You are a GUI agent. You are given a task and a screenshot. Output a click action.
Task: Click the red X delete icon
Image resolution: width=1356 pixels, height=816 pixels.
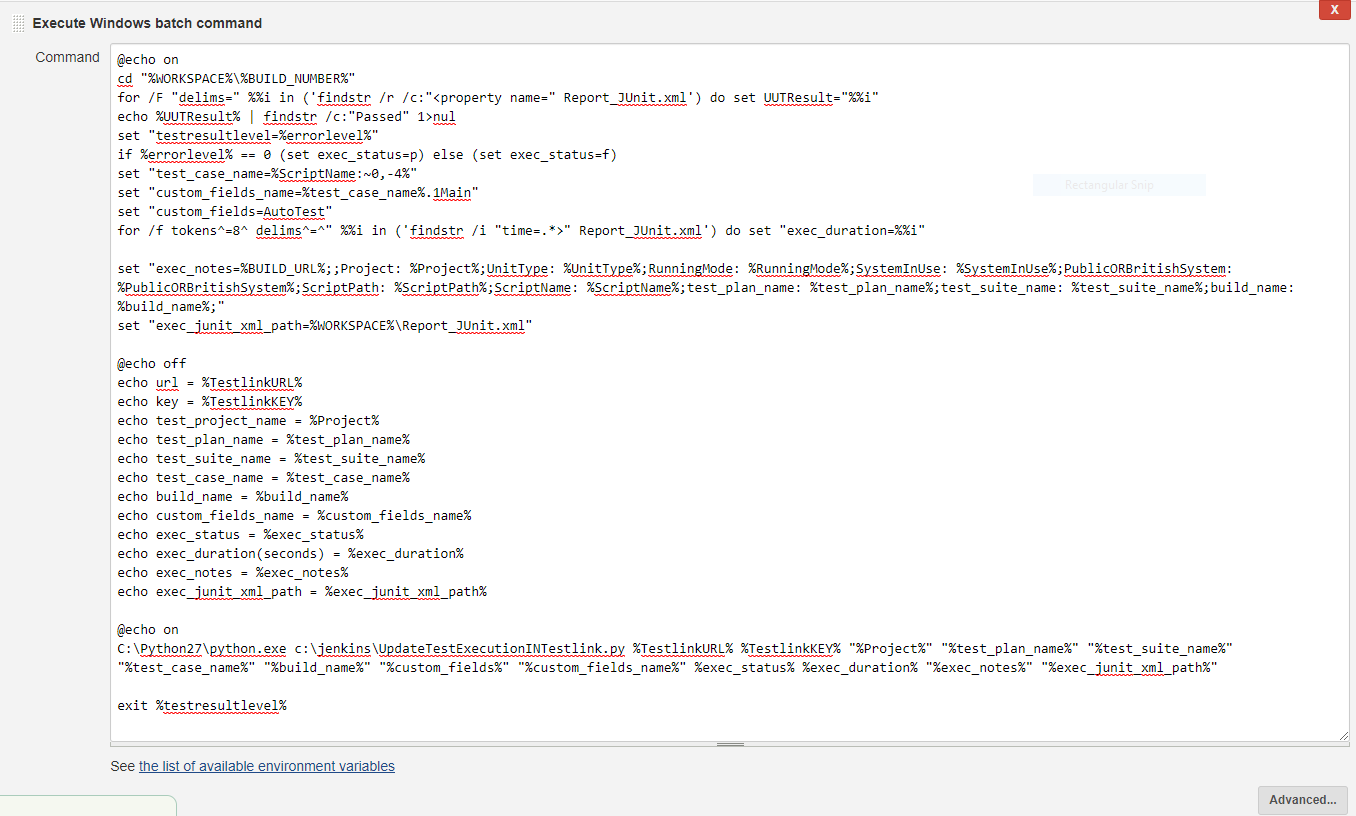(1335, 9)
